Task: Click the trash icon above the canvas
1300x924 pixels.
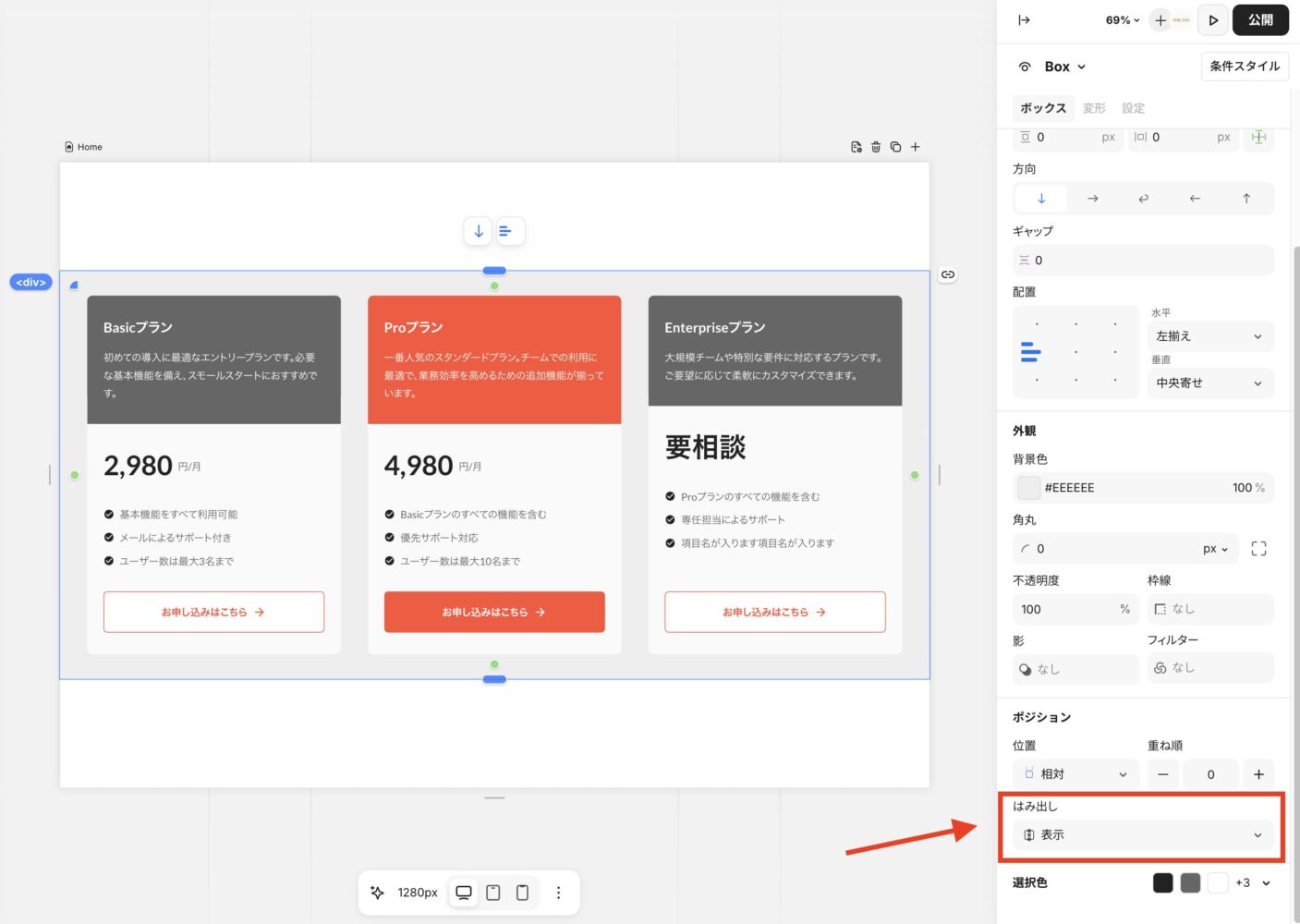Action: click(x=876, y=147)
